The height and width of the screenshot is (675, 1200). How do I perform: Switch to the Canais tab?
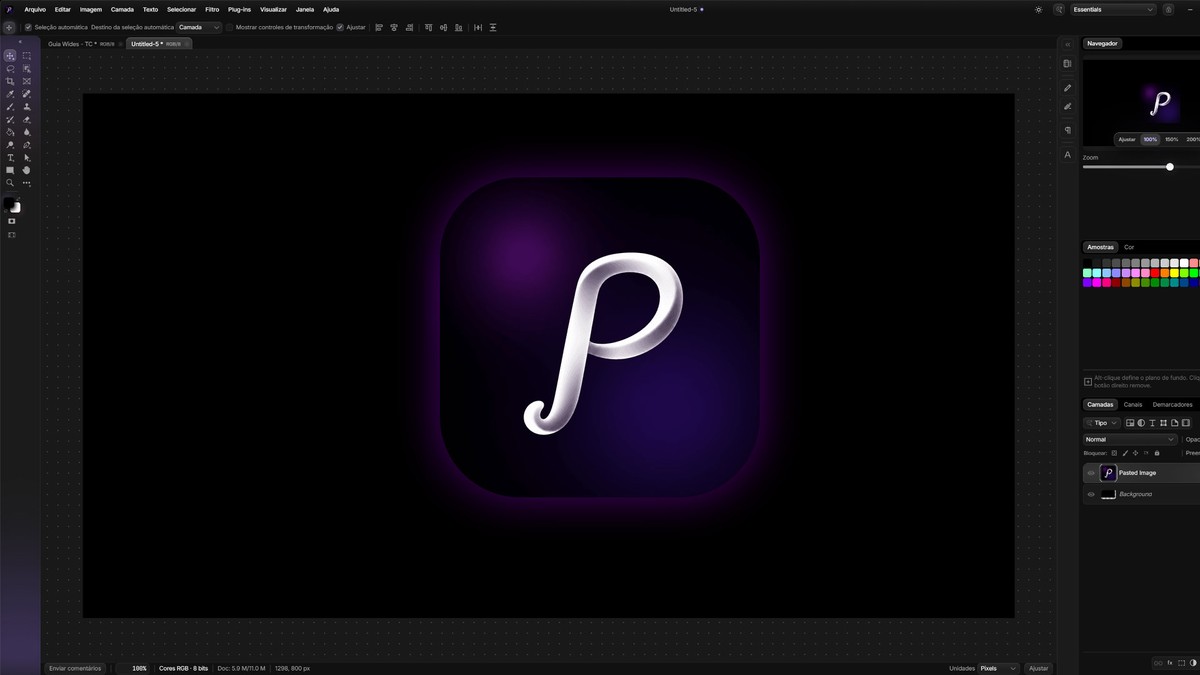point(1133,405)
